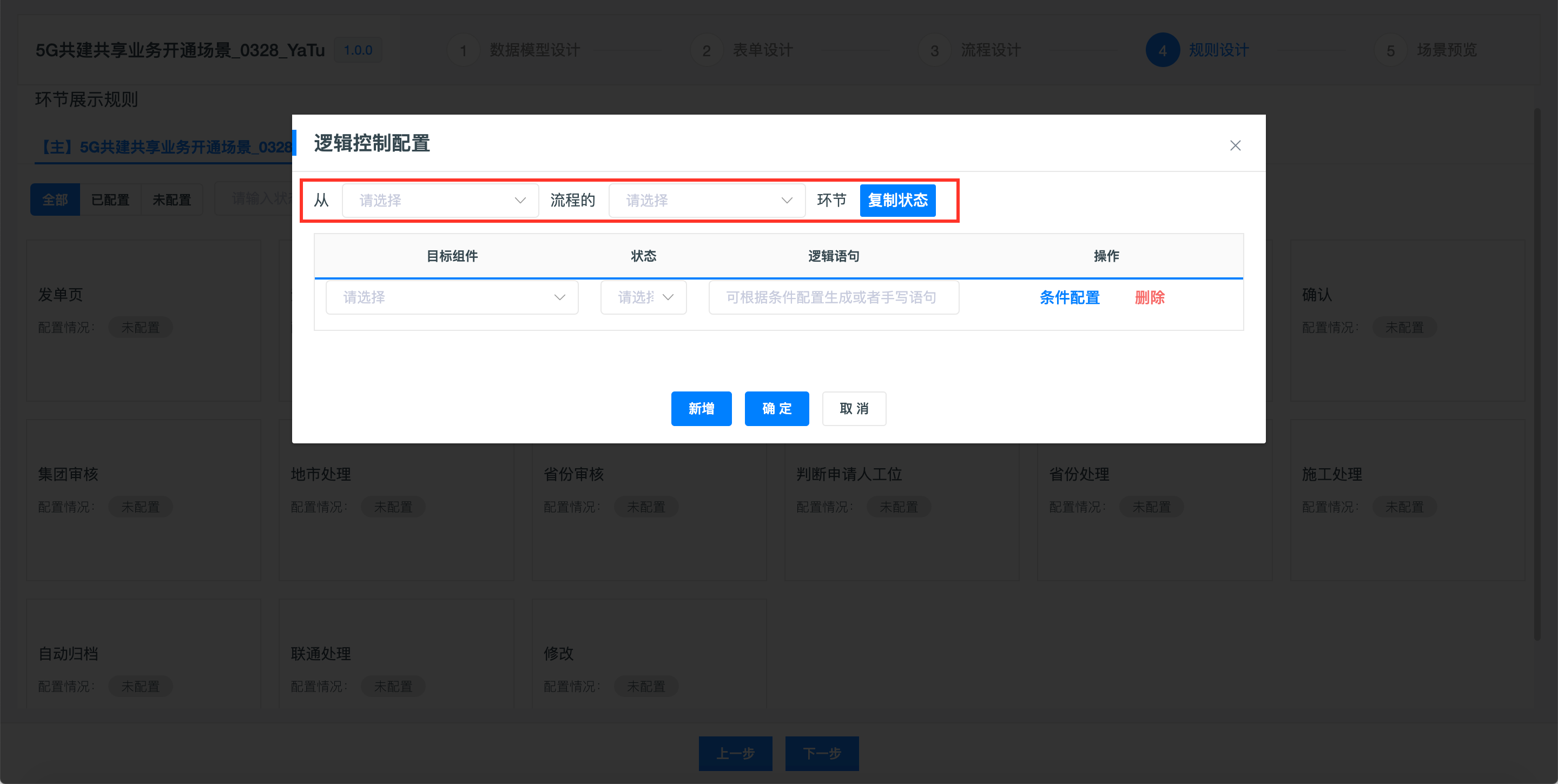Viewport: 1558px width, 784px height.
Task: Click the 复制状态 button
Action: pos(897,201)
